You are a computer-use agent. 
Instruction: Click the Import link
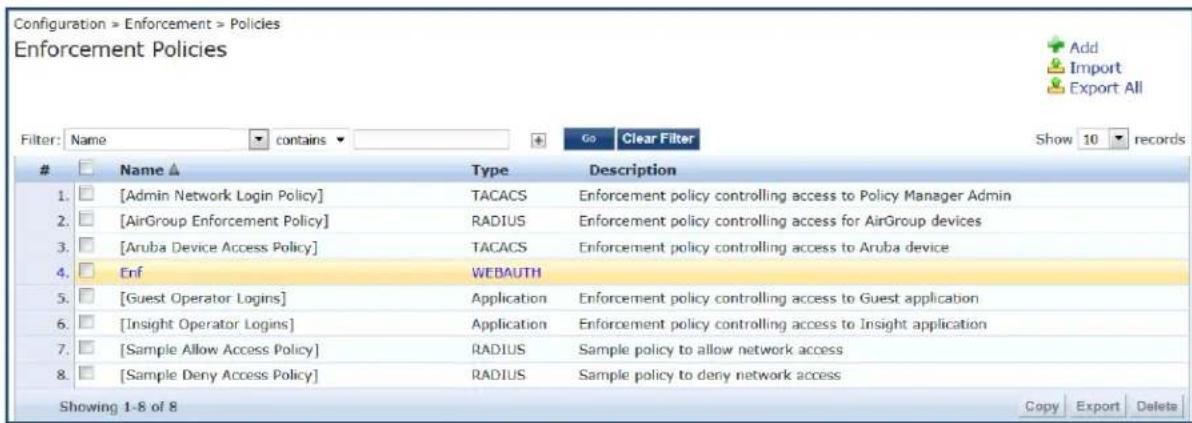pos(1095,68)
